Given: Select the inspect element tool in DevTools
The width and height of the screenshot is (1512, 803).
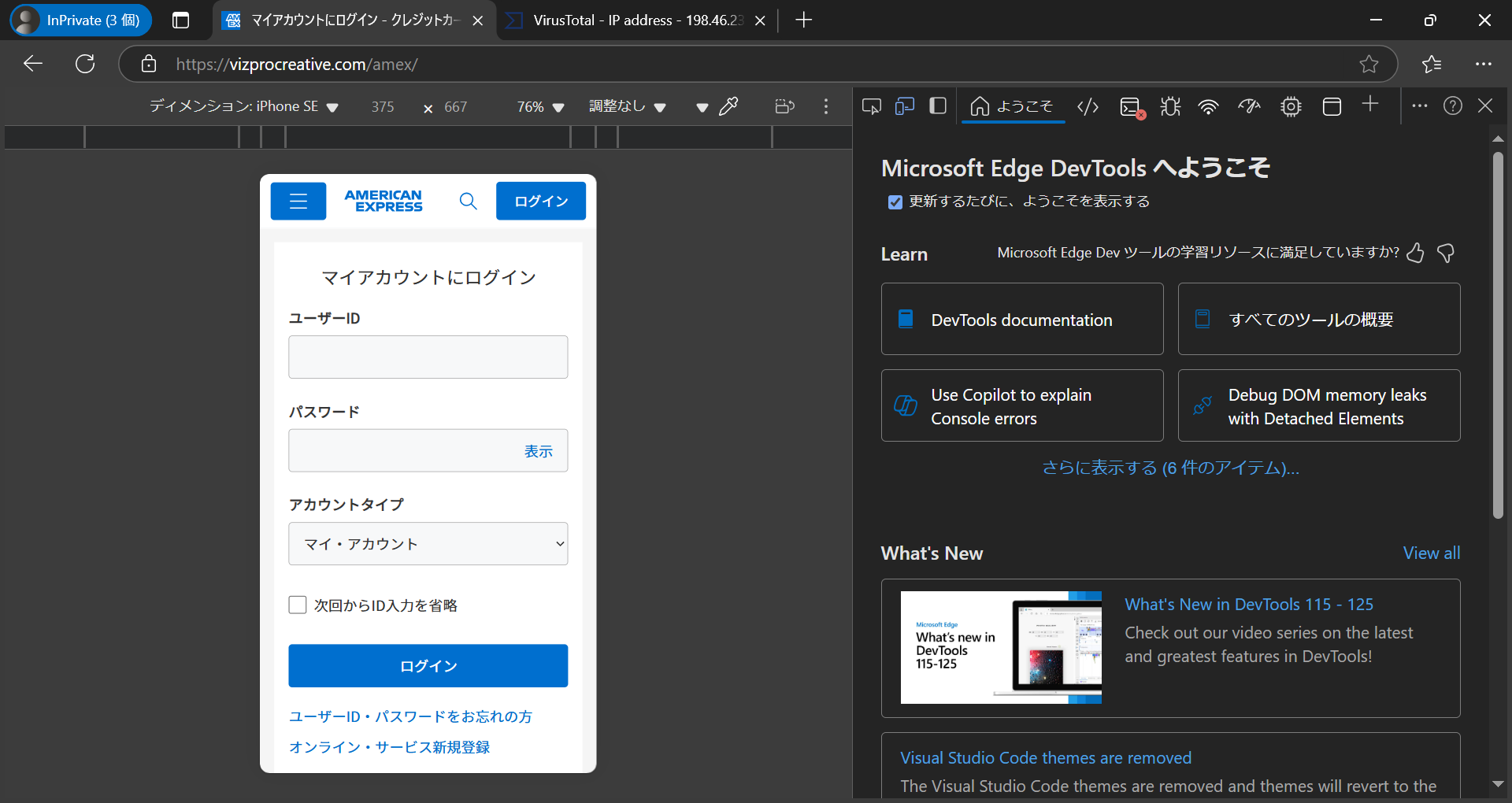Looking at the screenshot, I should pos(872,106).
